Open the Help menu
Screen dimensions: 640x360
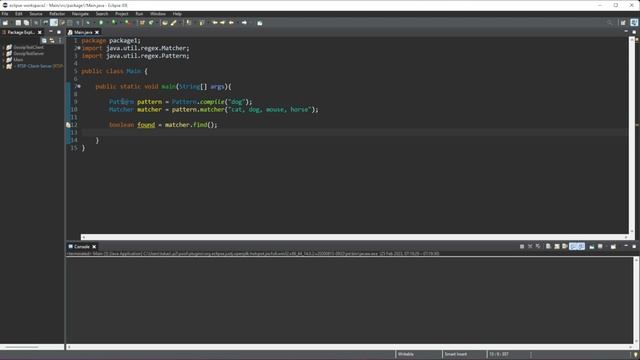coord(177,14)
